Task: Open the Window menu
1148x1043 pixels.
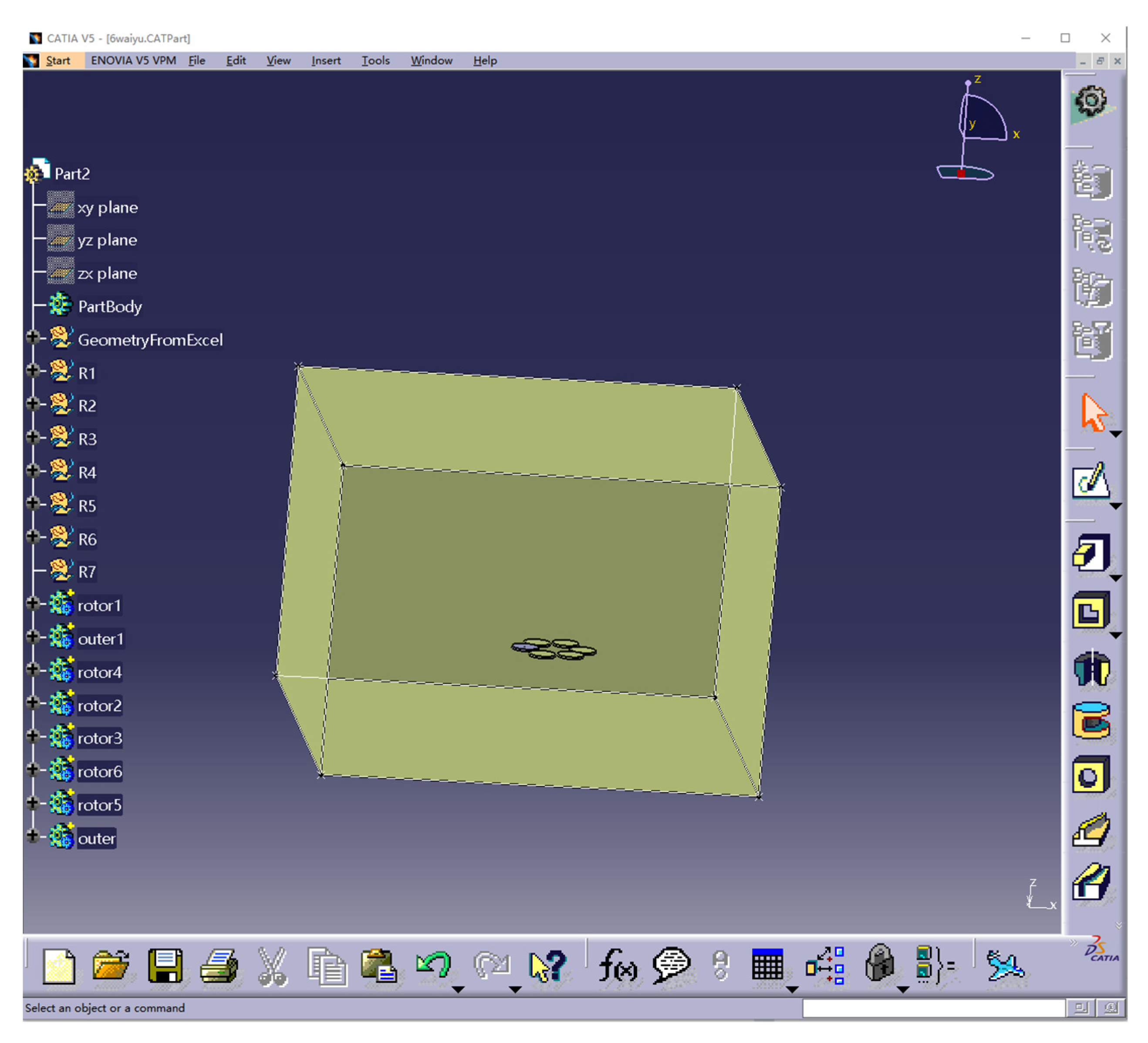Action: coord(431,61)
